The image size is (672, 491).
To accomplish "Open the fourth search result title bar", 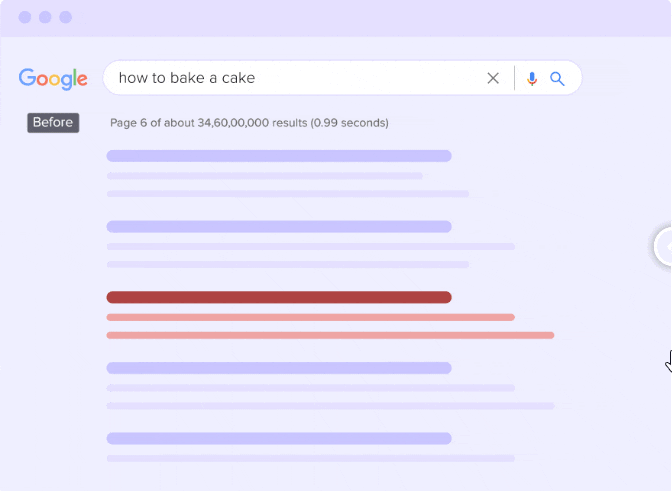I will [x=279, y=367].
